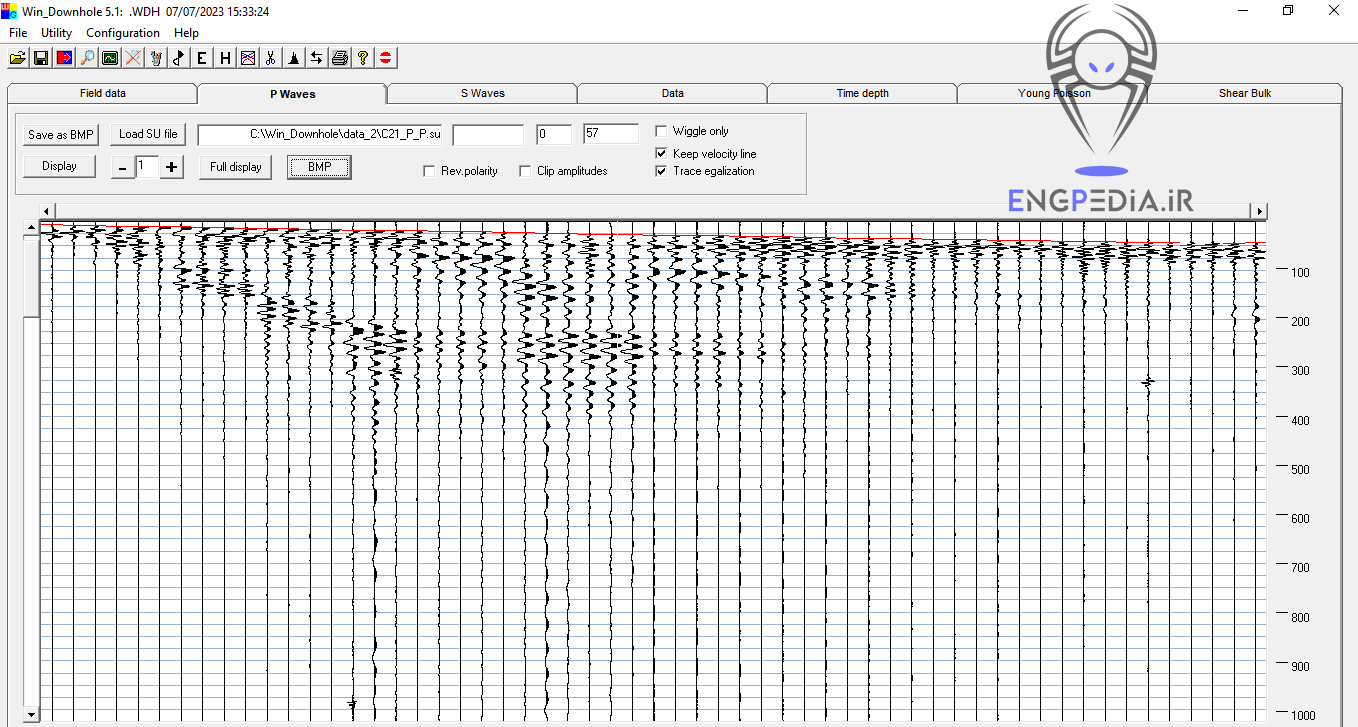Screen dimensions: 1358x727
Task: Click the red stop sign icon
Action: click(386, 58)
